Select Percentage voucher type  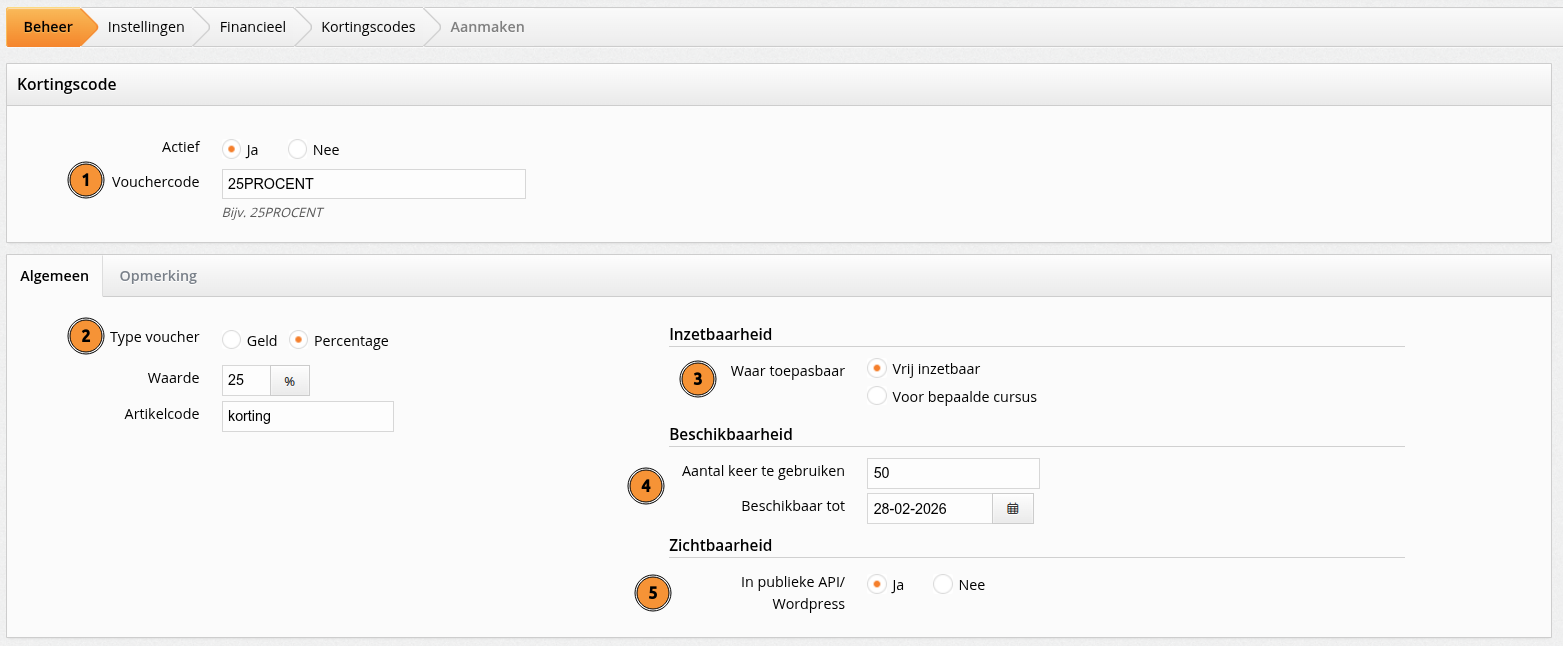coord(298,340)
